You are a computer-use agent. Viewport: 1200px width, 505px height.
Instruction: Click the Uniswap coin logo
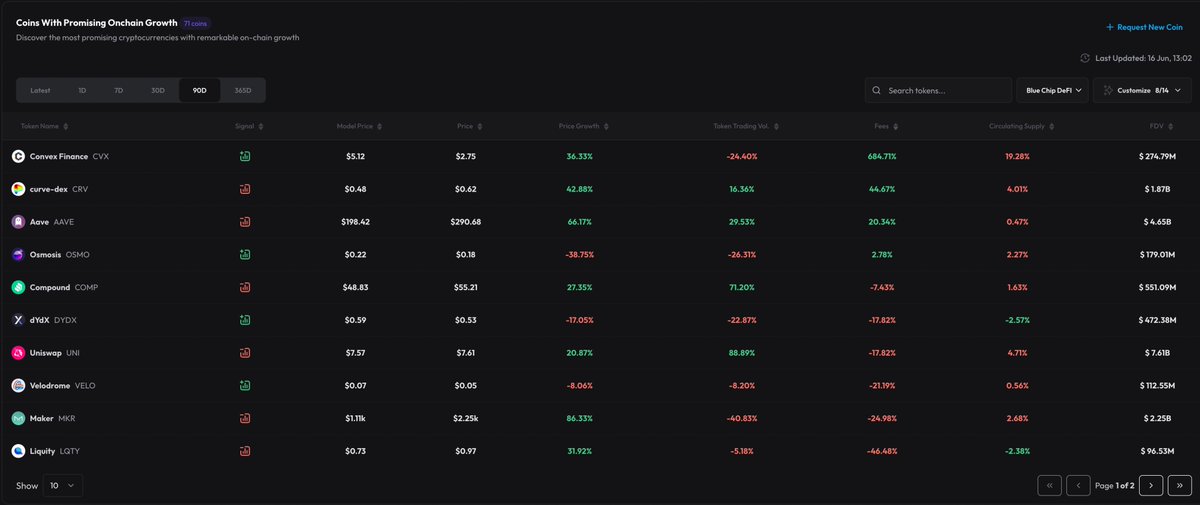coord(18,353)
